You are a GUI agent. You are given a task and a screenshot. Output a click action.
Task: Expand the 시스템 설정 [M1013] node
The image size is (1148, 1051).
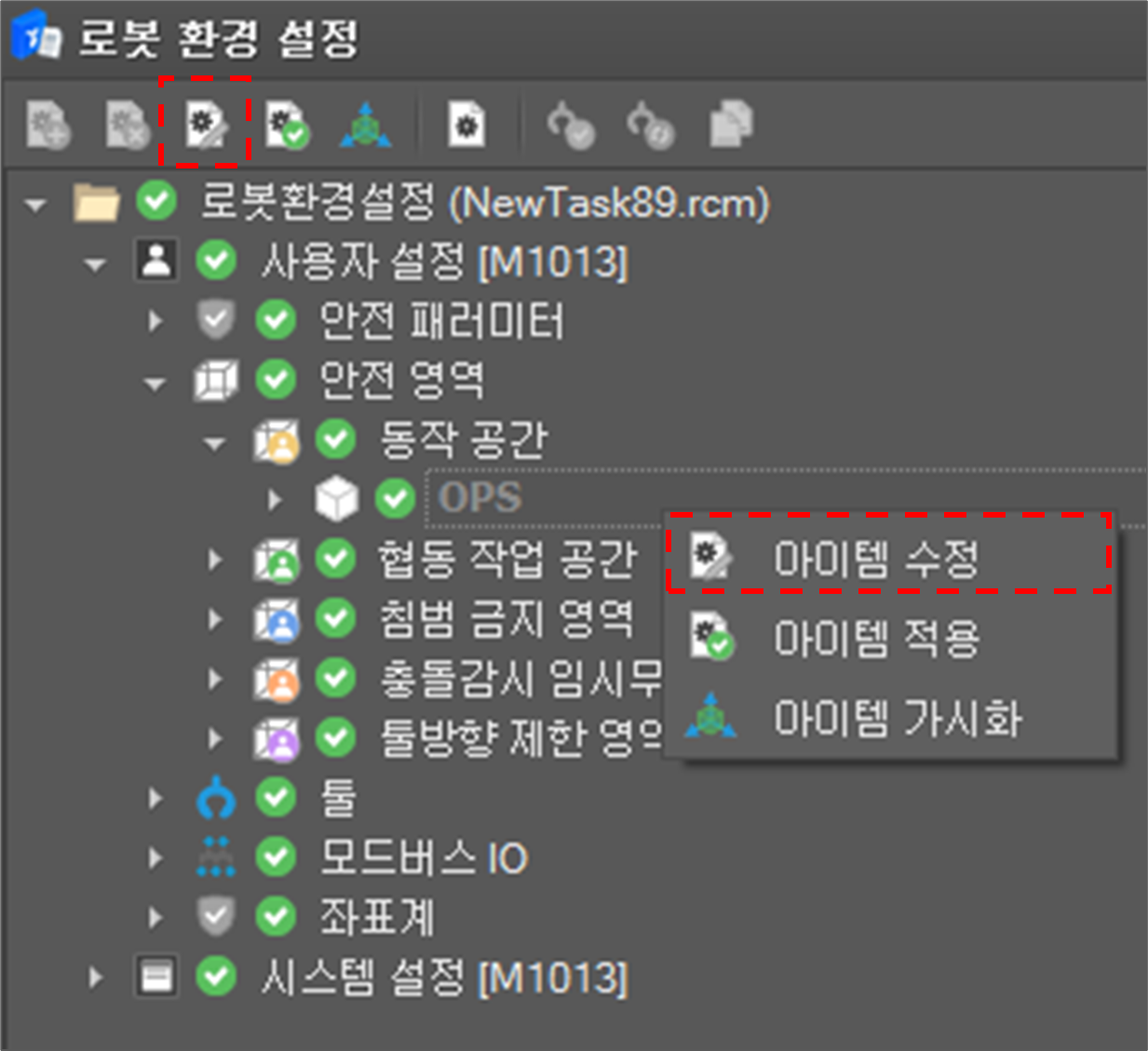click(x=95, y=977)
